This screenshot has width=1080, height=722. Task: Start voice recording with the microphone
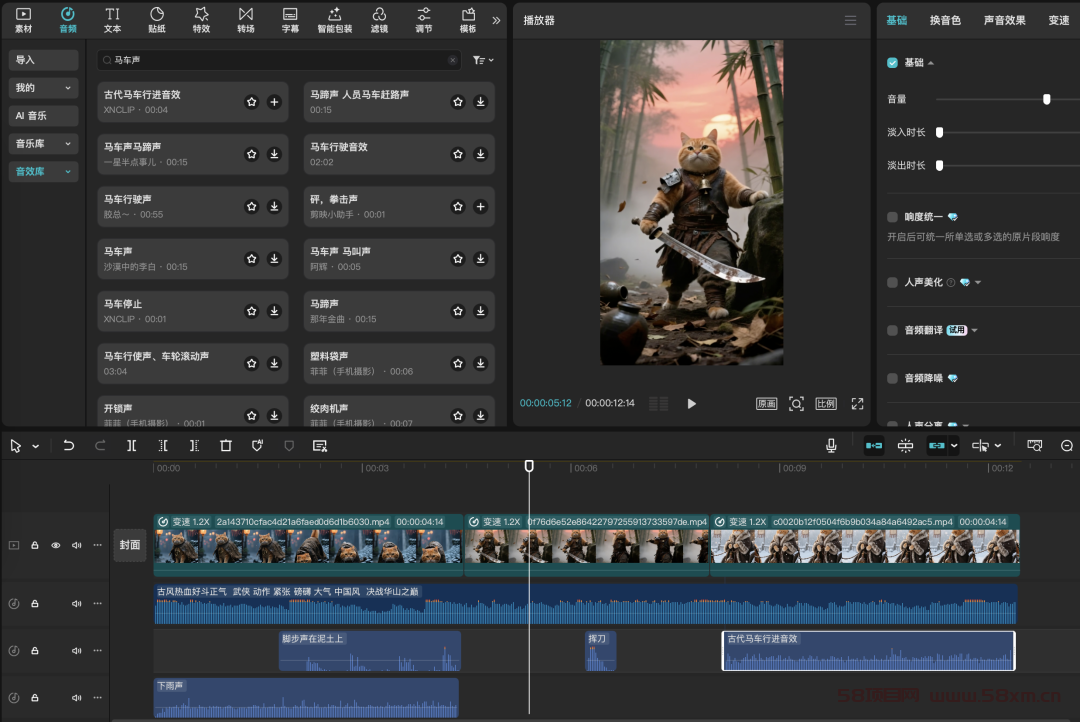pos(831,446)
